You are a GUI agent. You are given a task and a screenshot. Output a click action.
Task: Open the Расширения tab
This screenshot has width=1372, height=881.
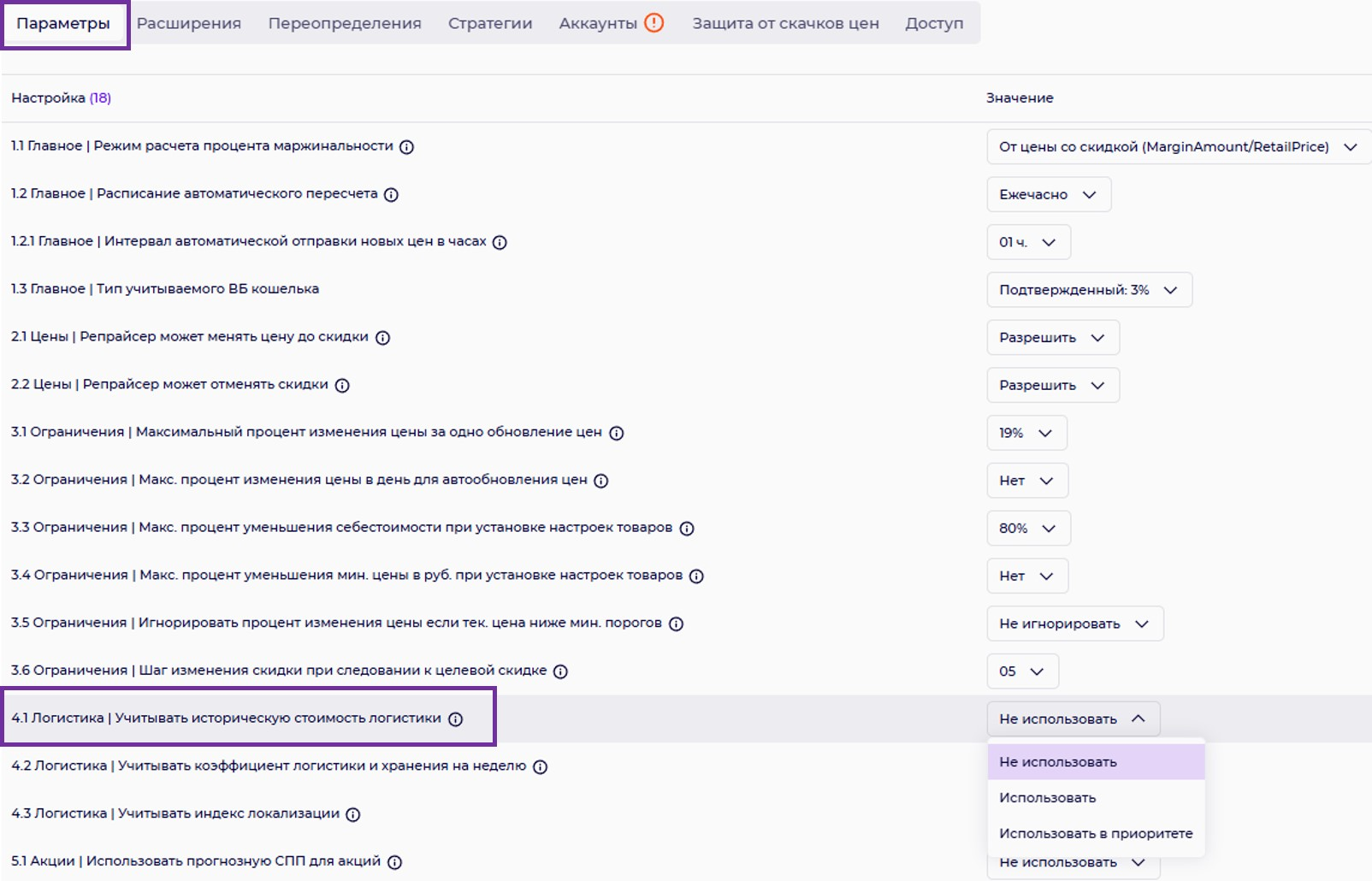point(189,24)
